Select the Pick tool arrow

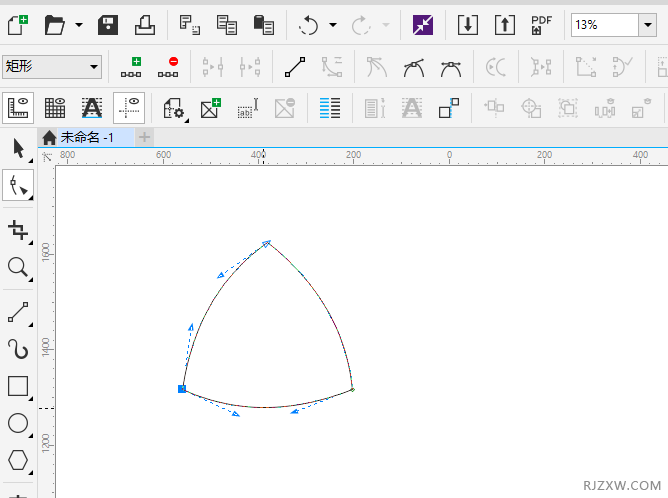click(18, 149)
